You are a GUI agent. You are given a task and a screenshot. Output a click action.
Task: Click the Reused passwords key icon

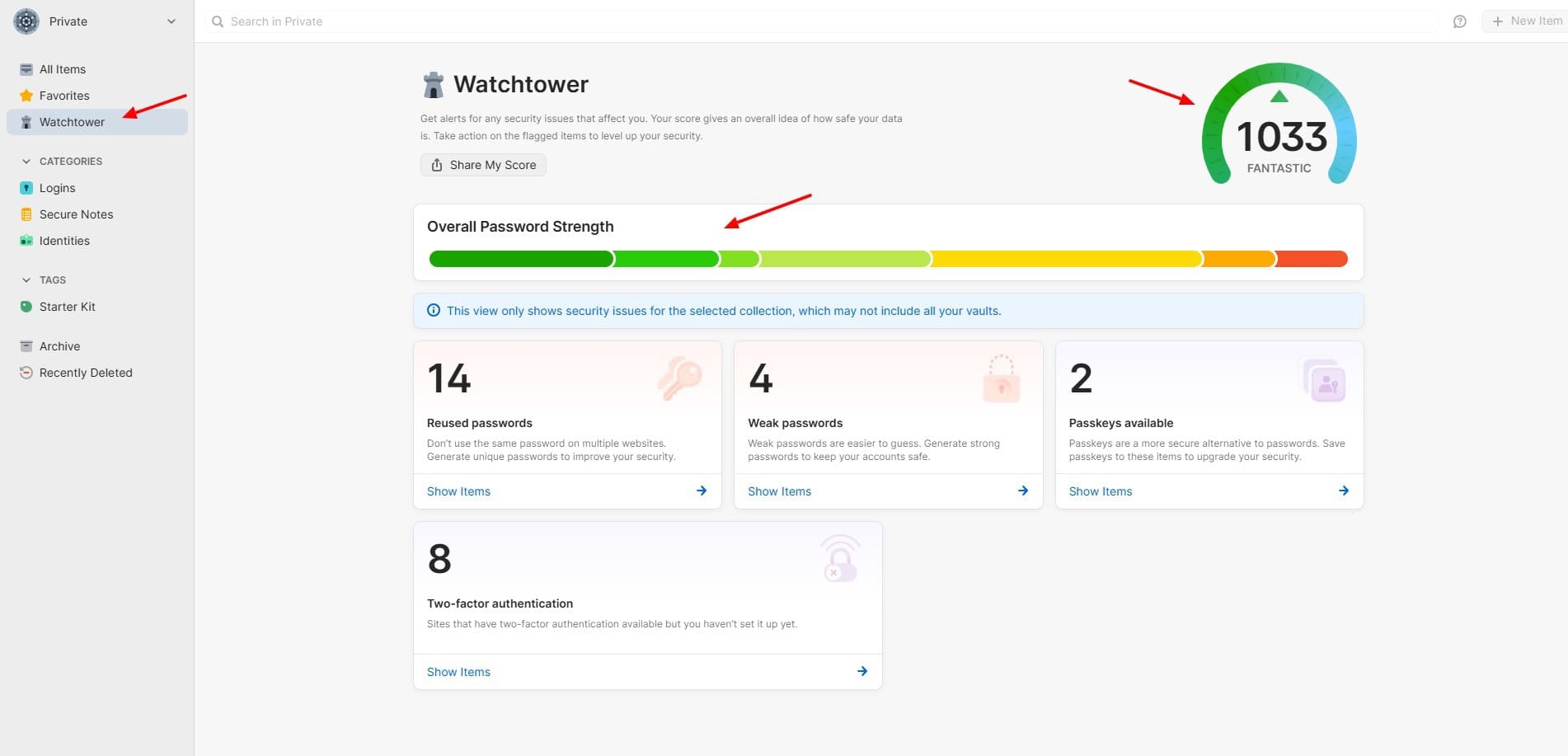pos(679,379)
